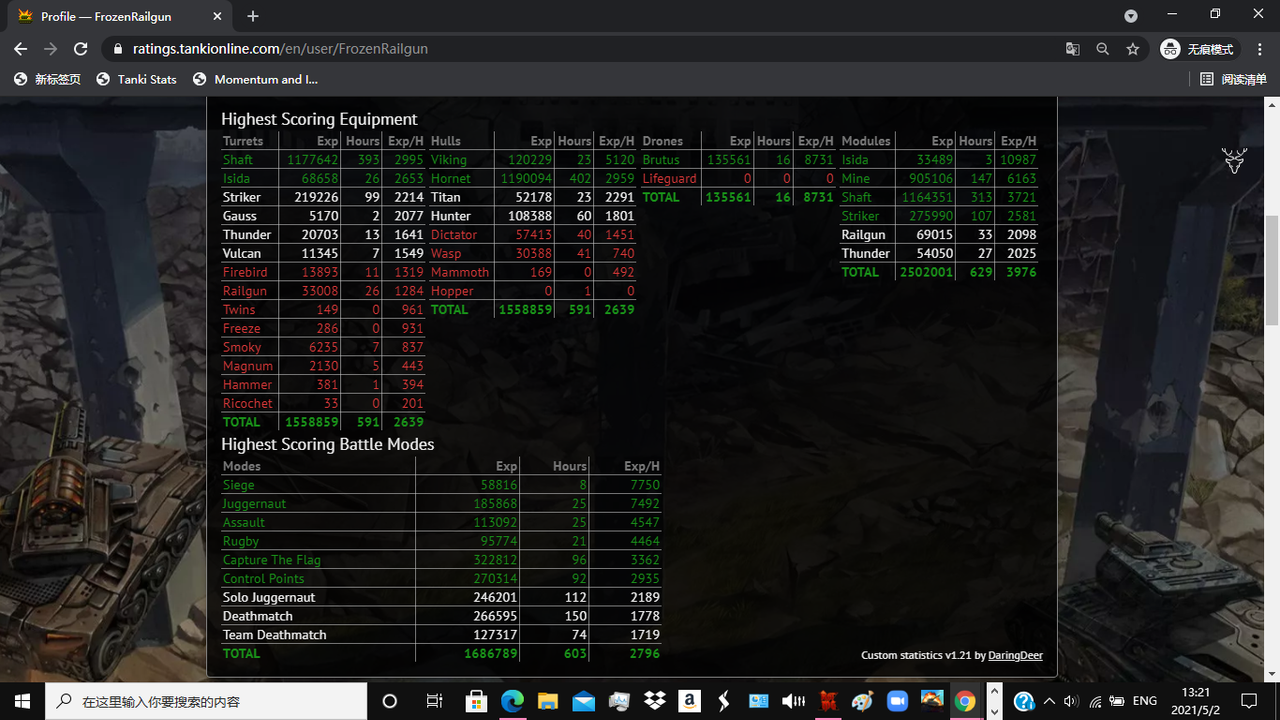Open the Windows notification center
Viewport: 1280px width, 720px height.
click(x=1249, y=701)
